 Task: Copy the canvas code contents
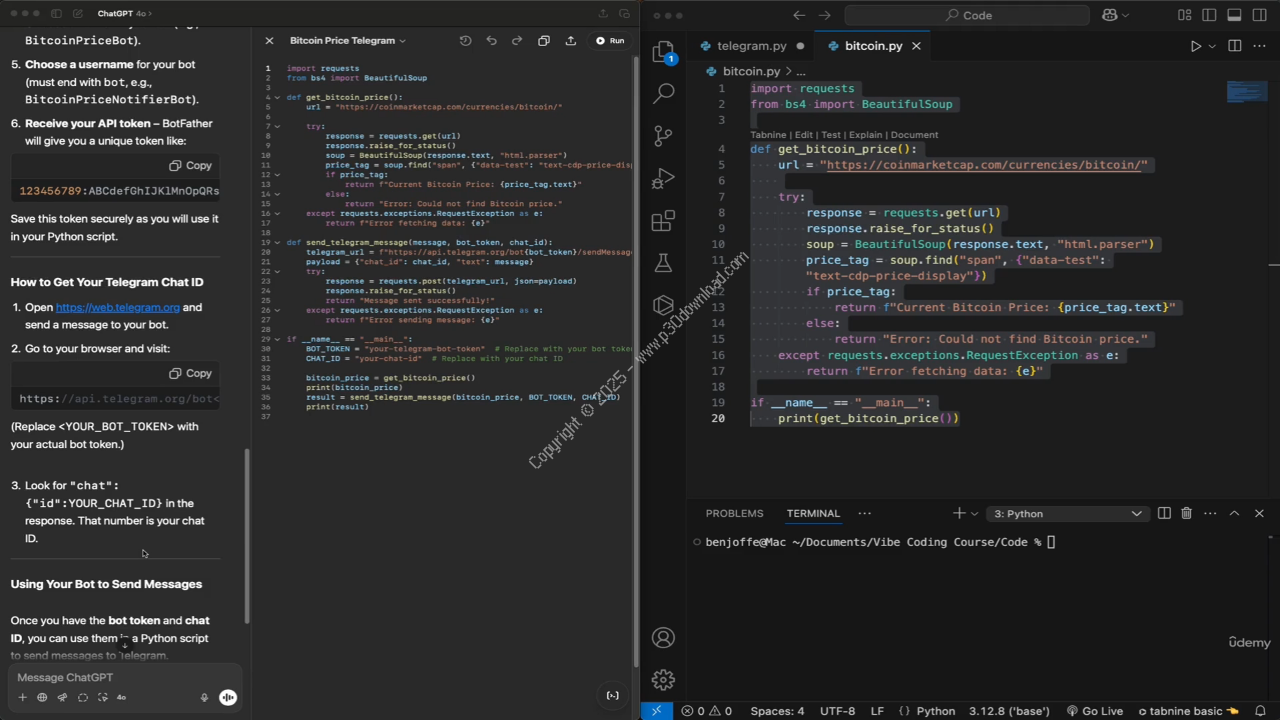tap(544, 41)
